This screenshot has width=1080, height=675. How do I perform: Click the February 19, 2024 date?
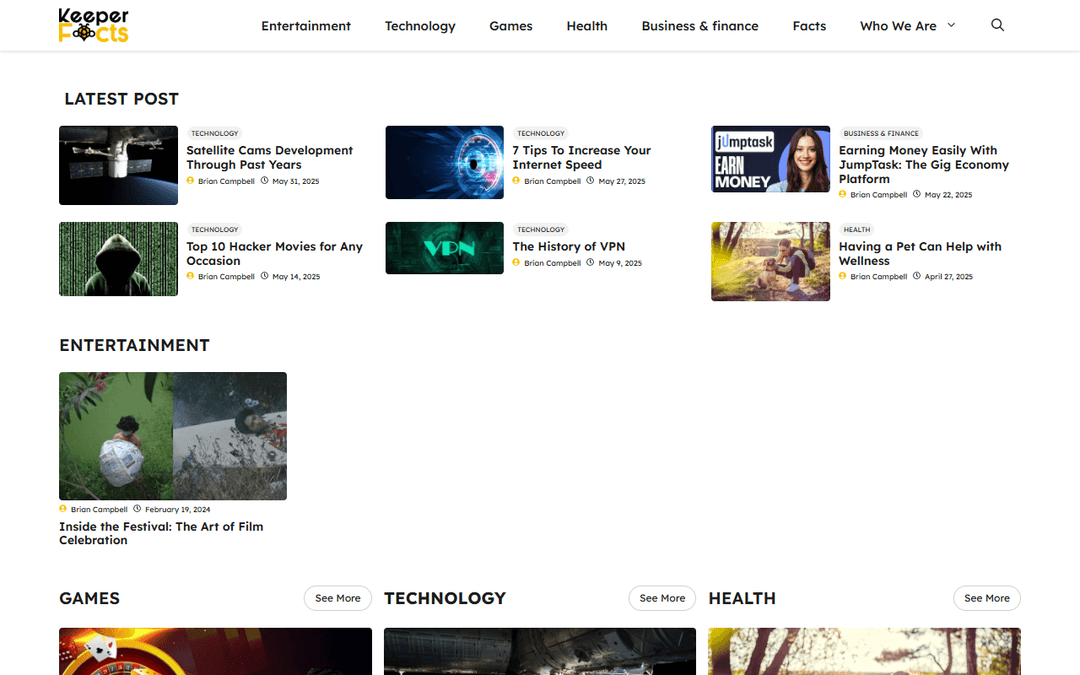[178, 510]
